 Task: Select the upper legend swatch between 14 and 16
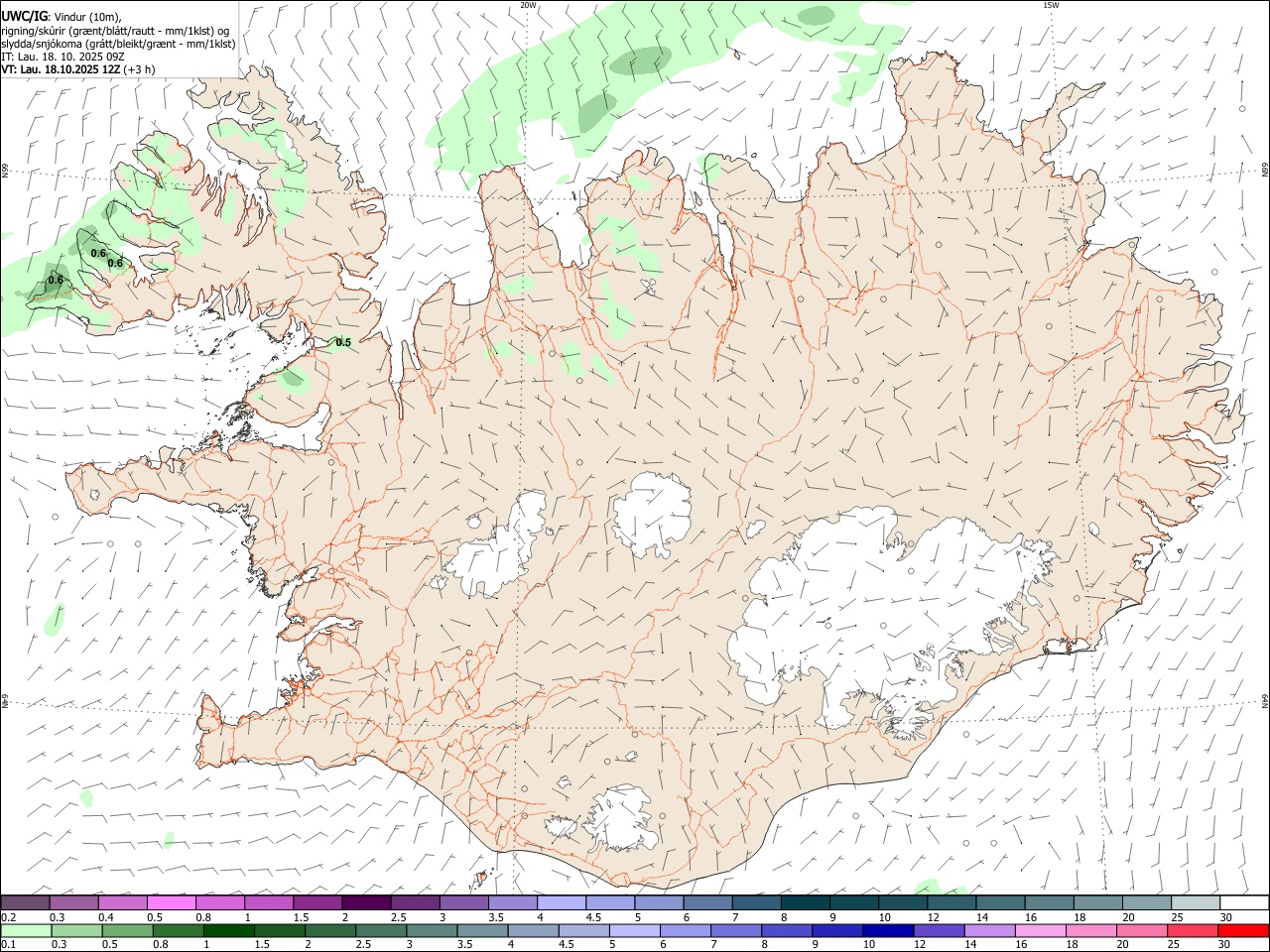(999, 902)
